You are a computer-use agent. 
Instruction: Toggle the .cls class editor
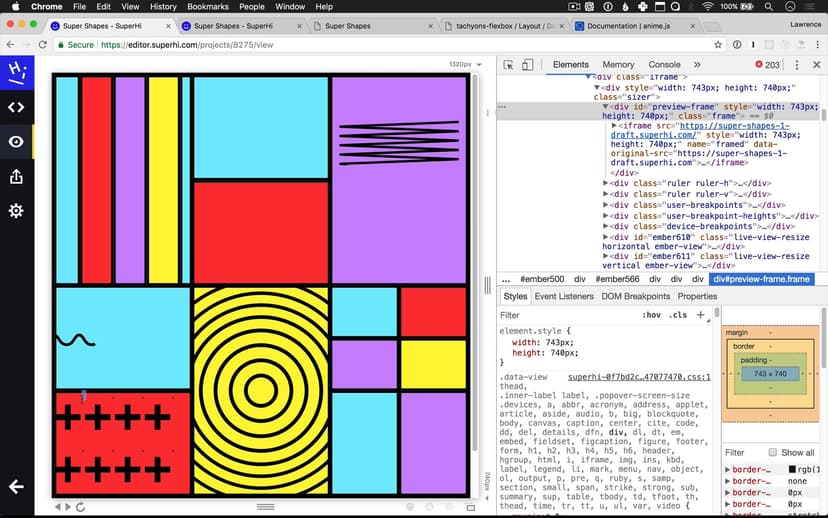pos(678,315)
